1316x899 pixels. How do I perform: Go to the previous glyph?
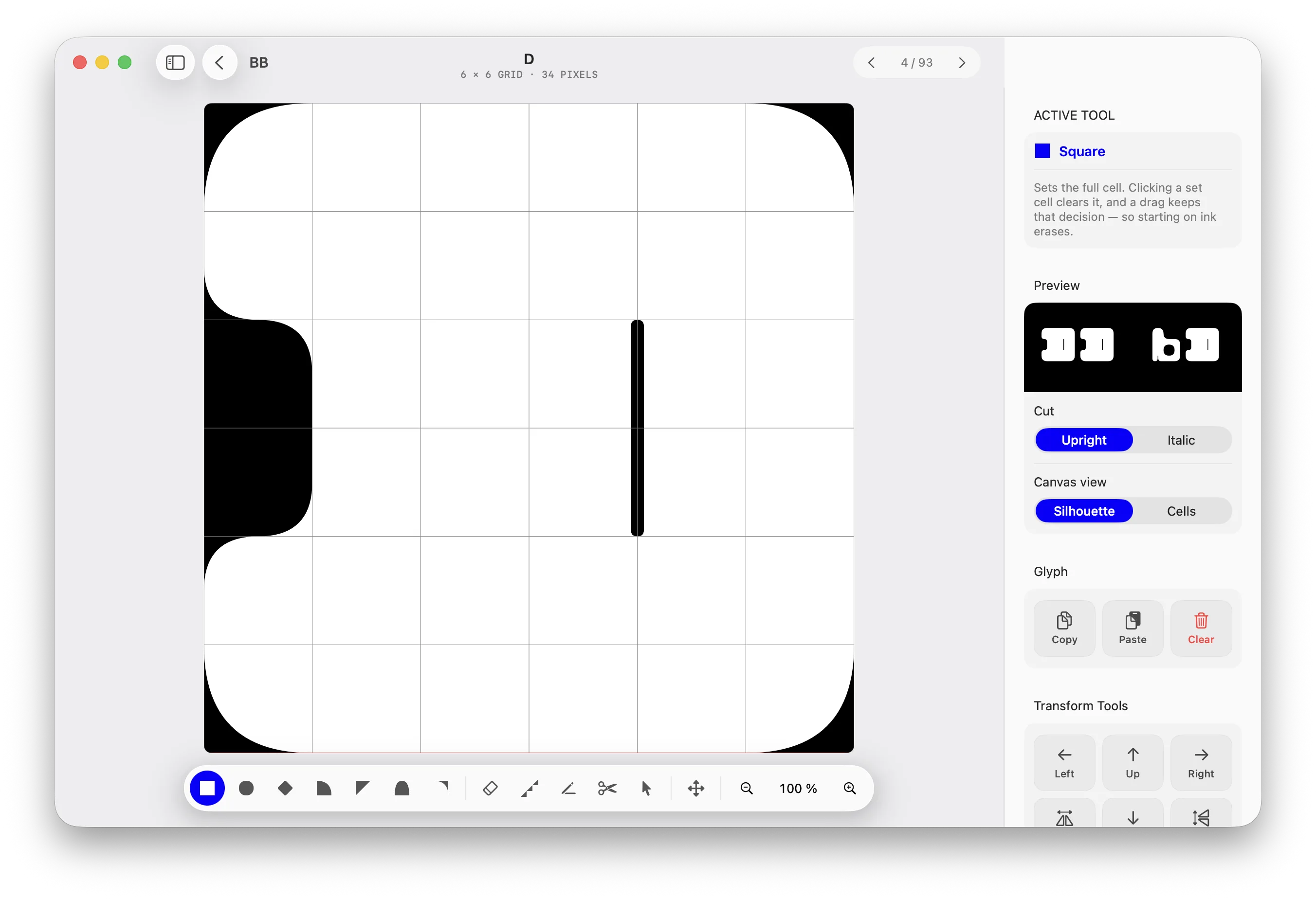(x=872, y=62)
